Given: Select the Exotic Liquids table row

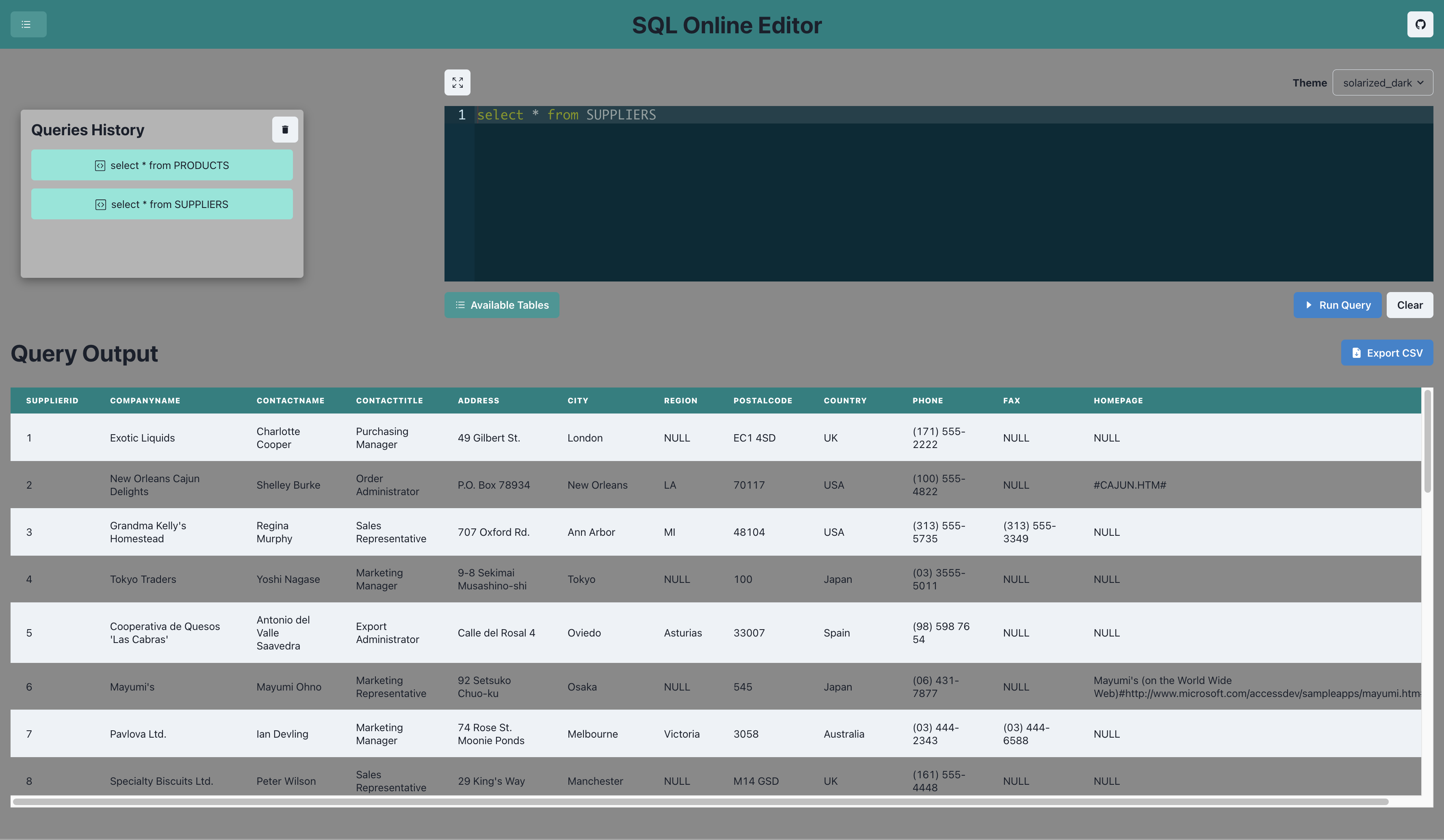Looking at the screenshot, I should pos(142,438).
